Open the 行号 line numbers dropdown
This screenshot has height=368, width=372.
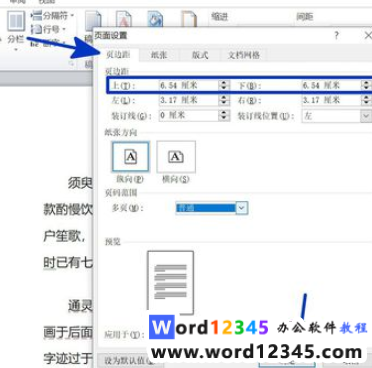coord(49,29)
